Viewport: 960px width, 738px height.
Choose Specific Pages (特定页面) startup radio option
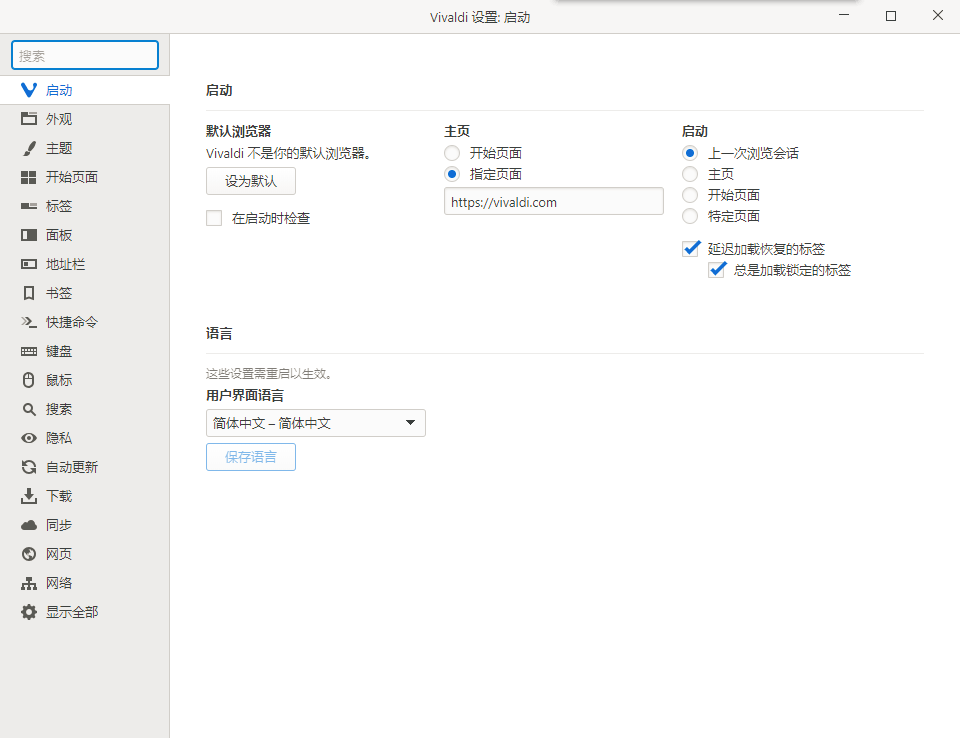690,216
